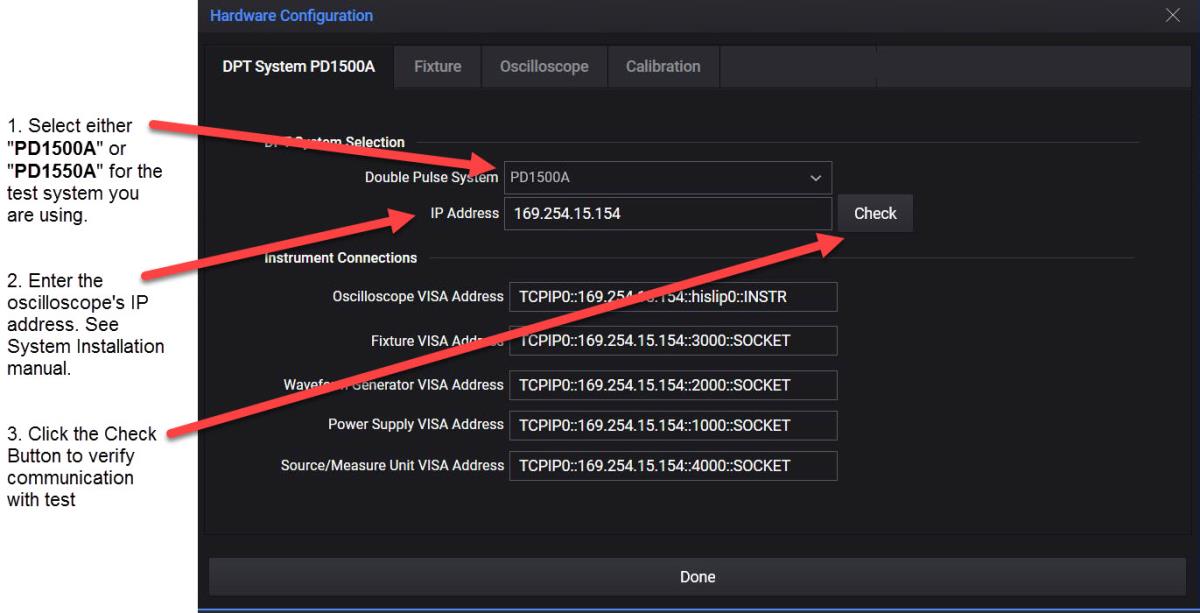
Task: Select the Source/Measure Unit VISA Address field
Action: tap(673, 465)
